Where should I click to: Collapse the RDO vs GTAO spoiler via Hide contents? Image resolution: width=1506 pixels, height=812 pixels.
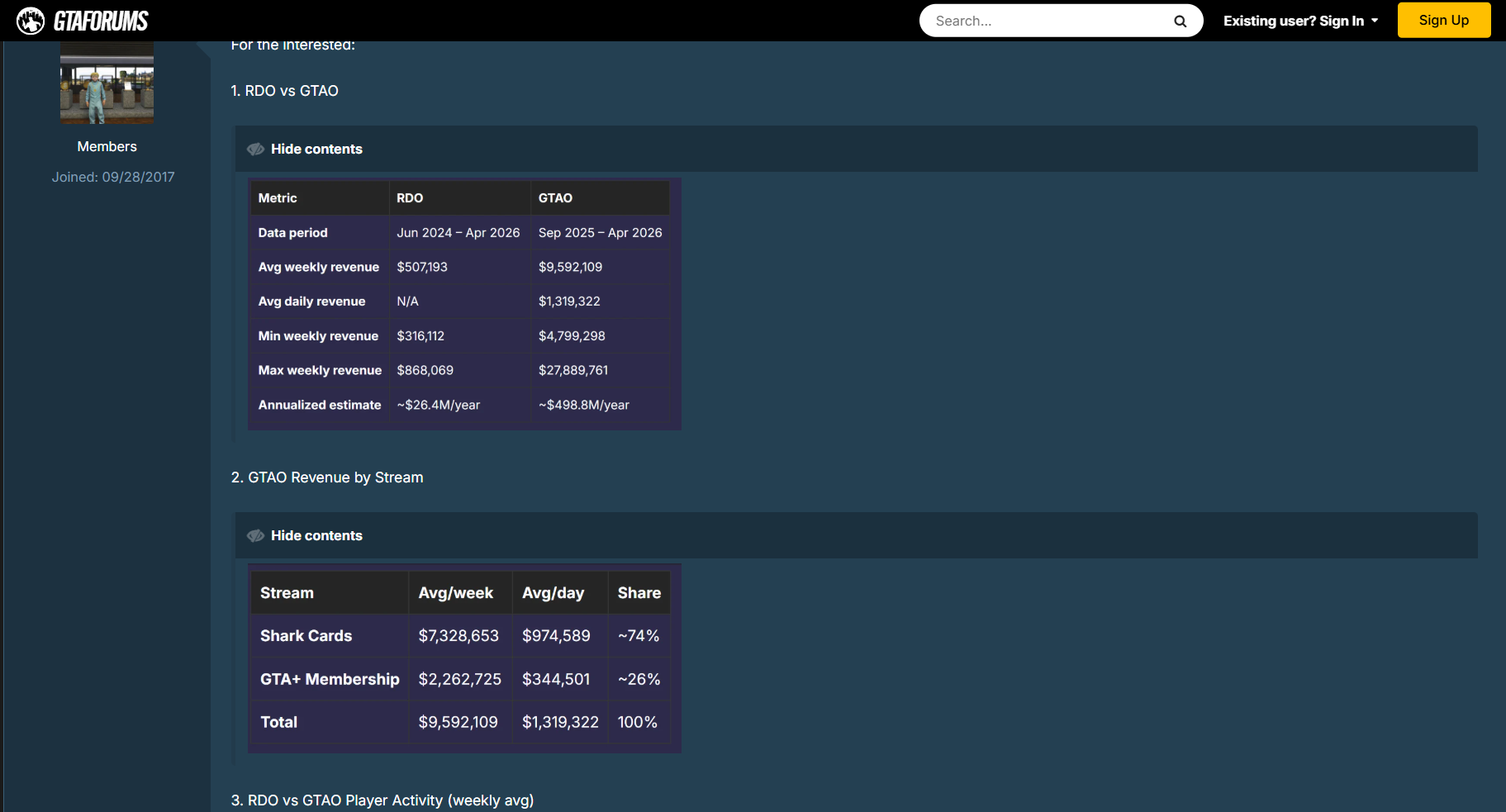tap(316, 150)
